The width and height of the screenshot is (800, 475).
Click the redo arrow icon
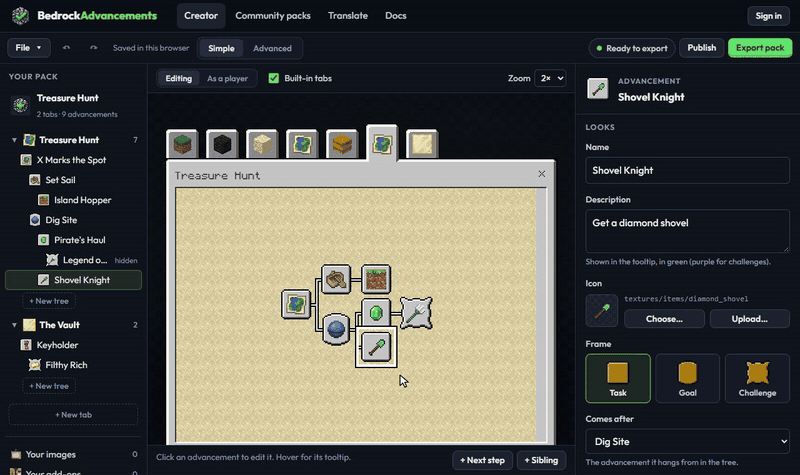coord(93,48)
